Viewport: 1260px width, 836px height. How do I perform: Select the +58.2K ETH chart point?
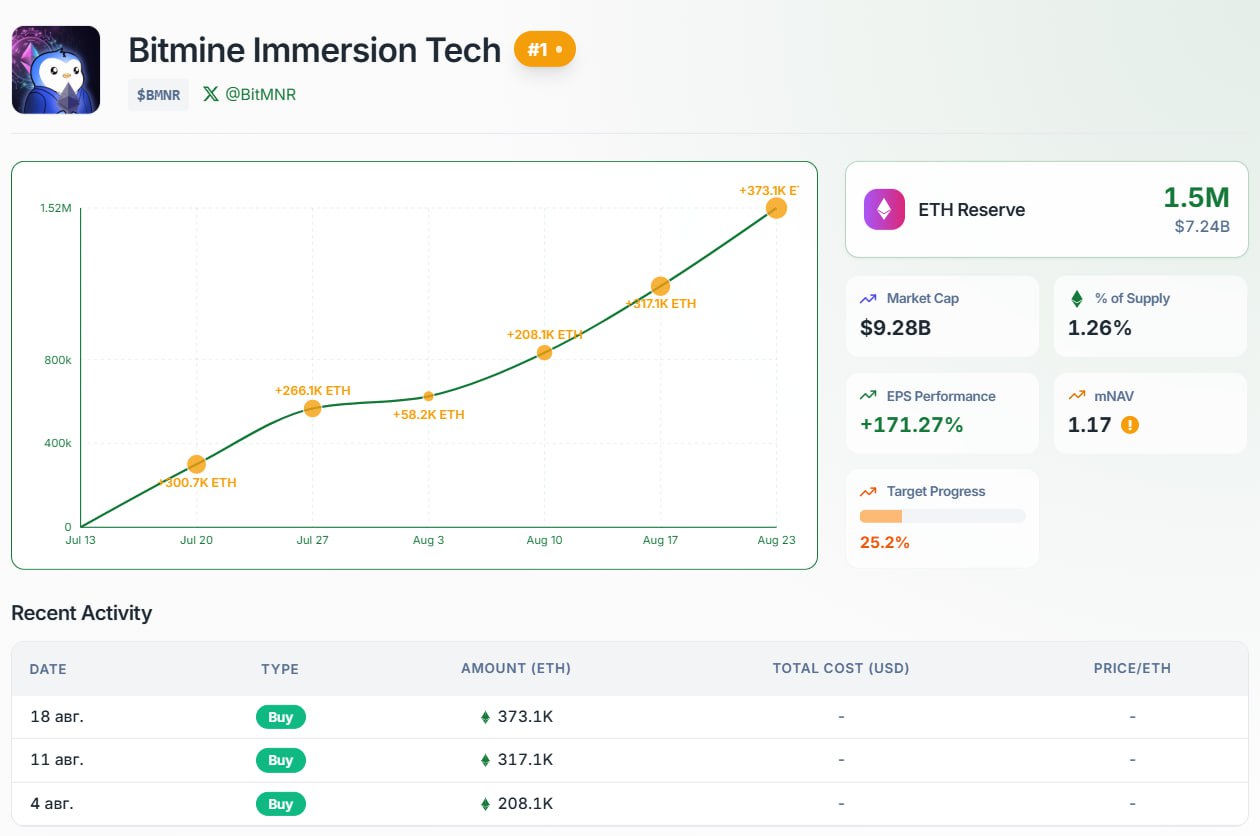[x=428, y=397]
